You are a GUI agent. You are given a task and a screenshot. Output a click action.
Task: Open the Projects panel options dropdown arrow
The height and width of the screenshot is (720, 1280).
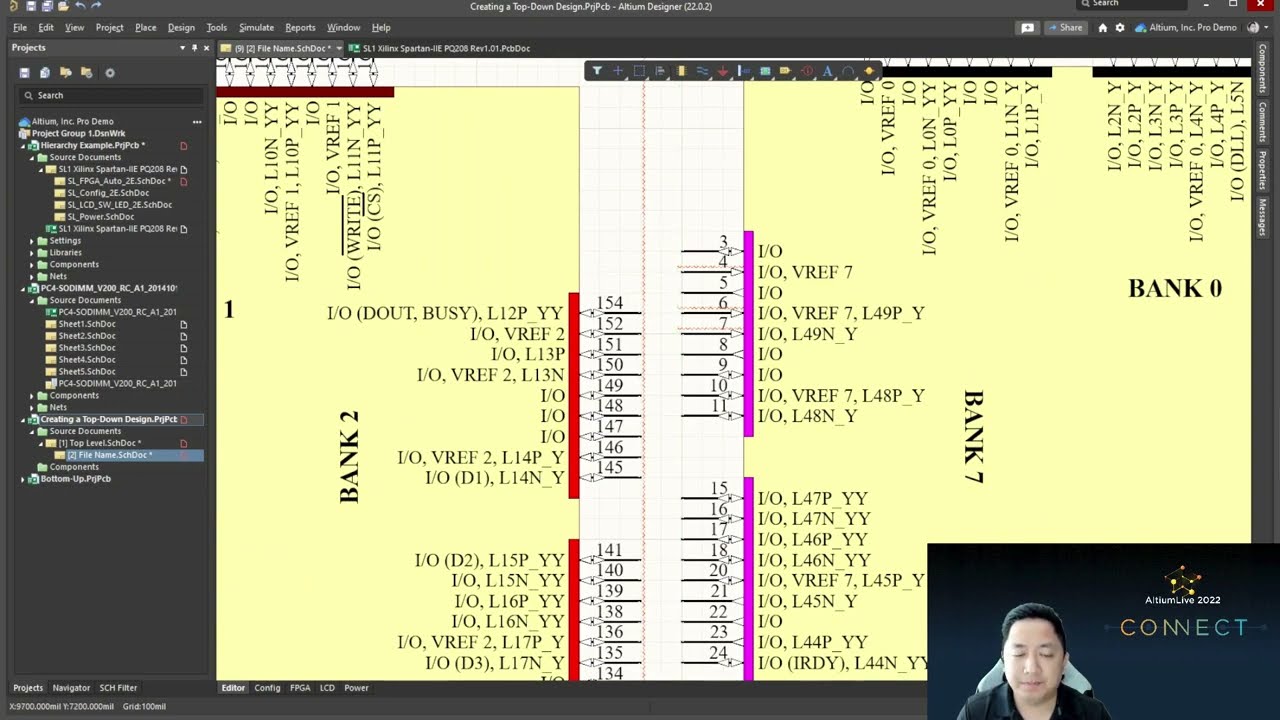click(x=182, y=48)
